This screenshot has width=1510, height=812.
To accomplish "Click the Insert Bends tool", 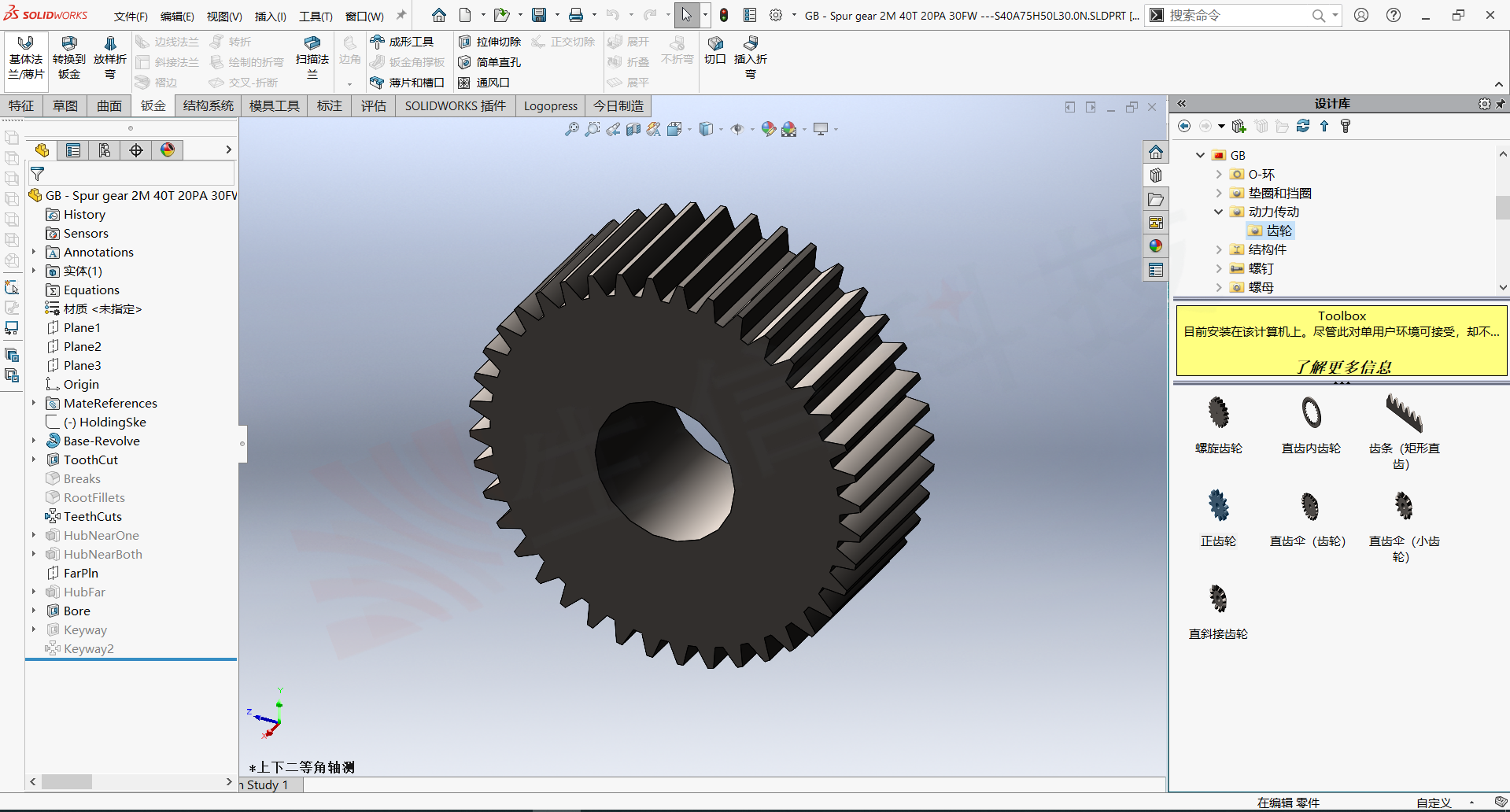I will tap(751, 57).
